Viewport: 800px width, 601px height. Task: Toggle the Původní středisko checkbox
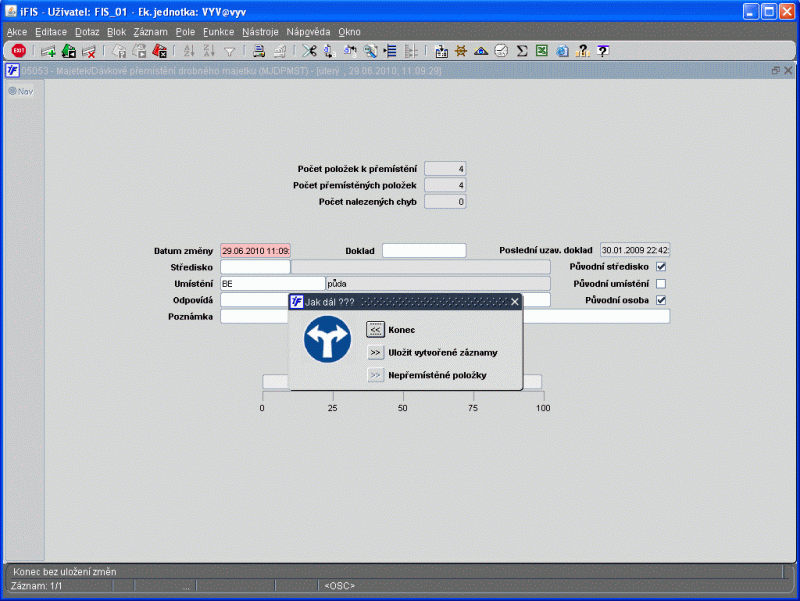click(661, 267)
